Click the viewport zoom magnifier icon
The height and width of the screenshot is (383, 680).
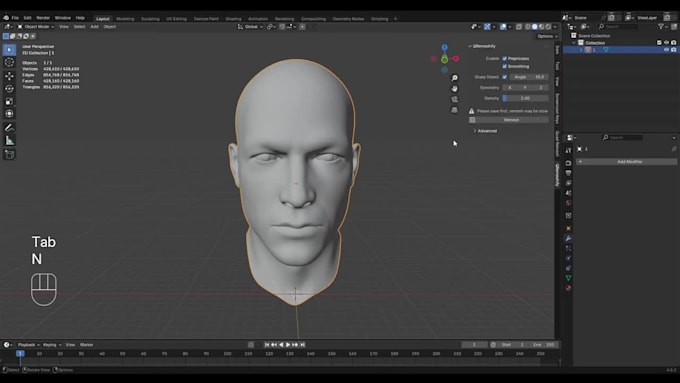pyautogui.click(x=454, y=78)
